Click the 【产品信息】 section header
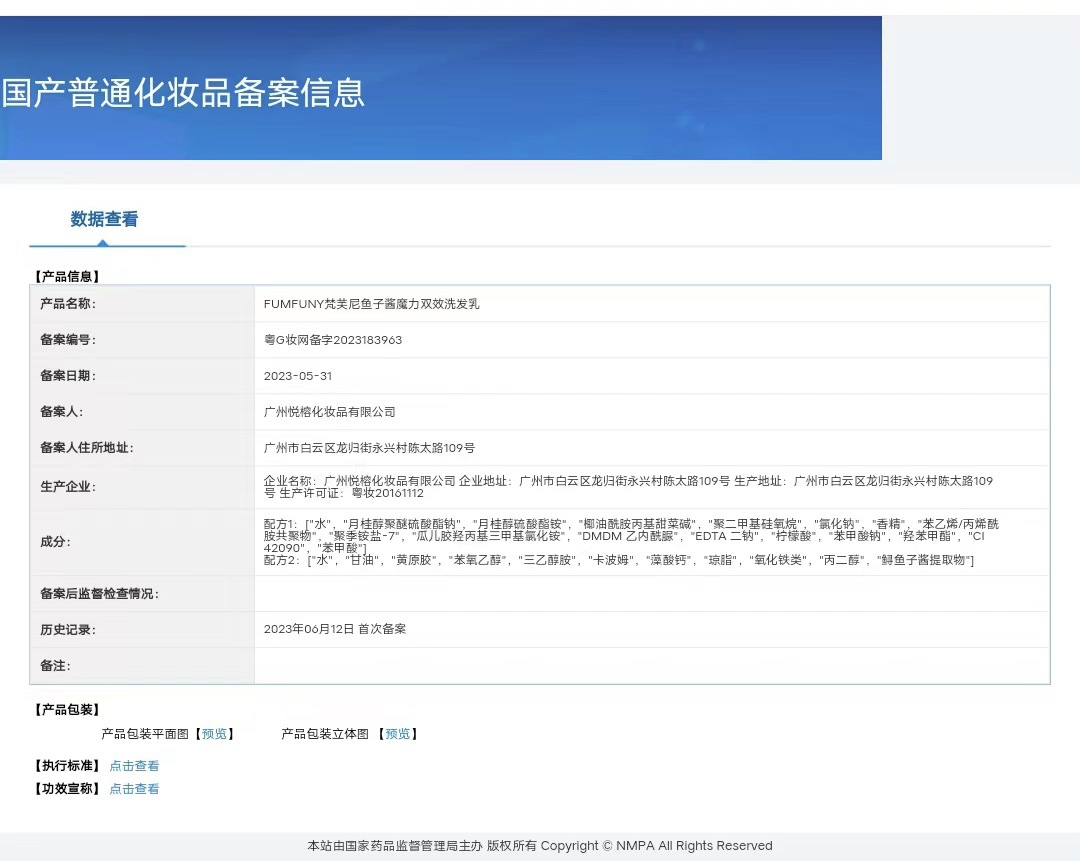1080x861 pixels. coord(67,276)
